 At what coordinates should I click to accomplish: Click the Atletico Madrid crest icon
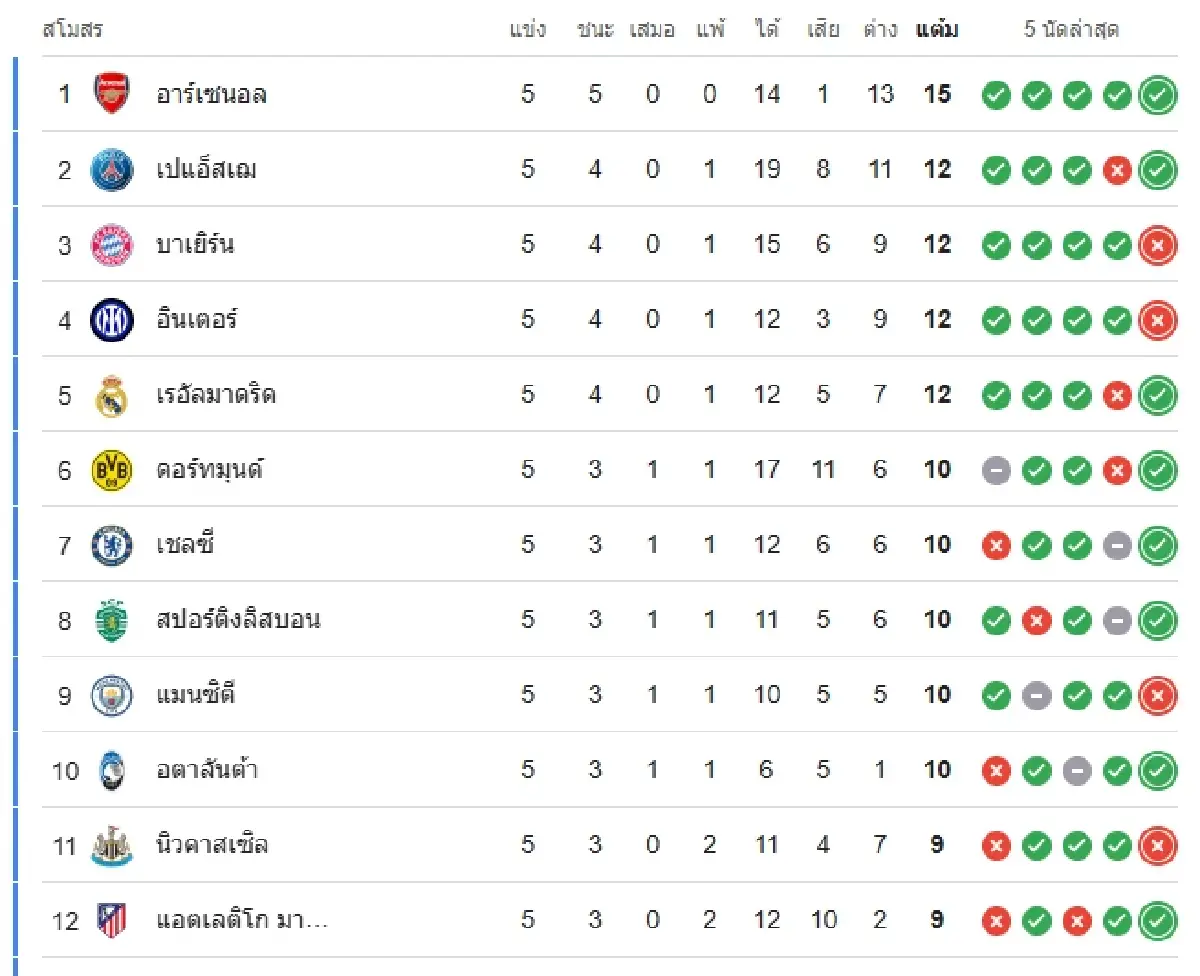(x=111, y=920)
